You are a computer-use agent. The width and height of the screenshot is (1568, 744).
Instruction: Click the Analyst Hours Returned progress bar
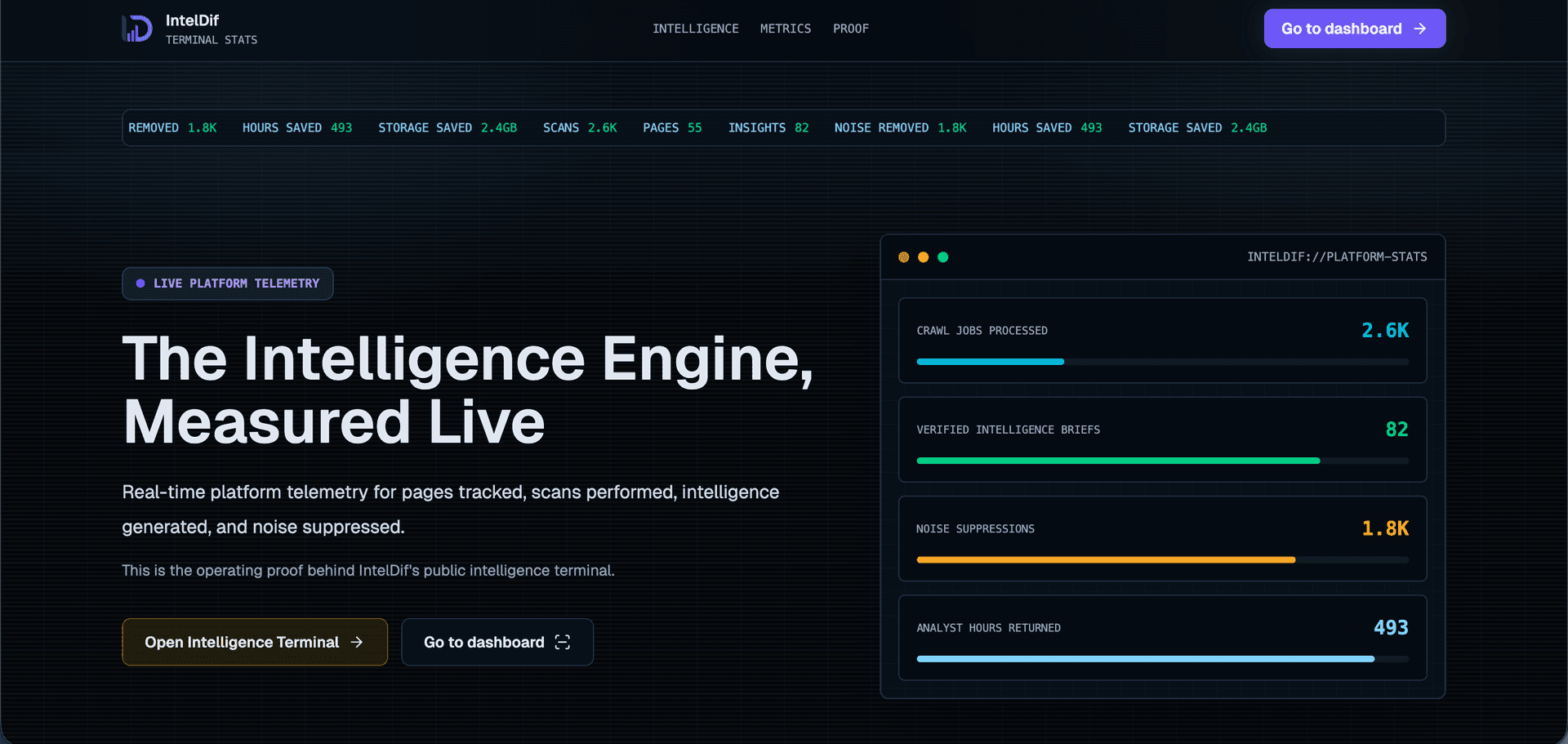pyautogui.click(x=1162, y=658)
